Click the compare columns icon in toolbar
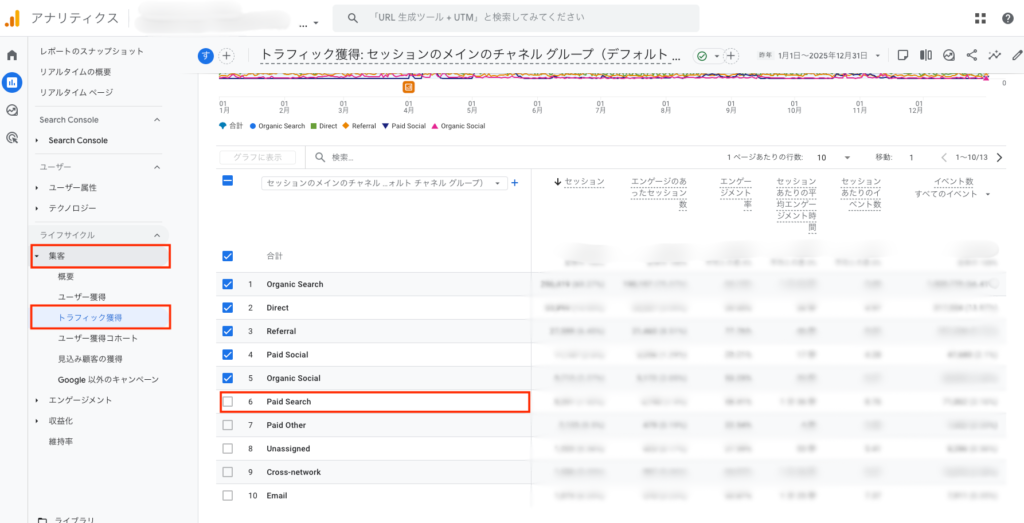The image size is (1024, 523). coord(925,55)
